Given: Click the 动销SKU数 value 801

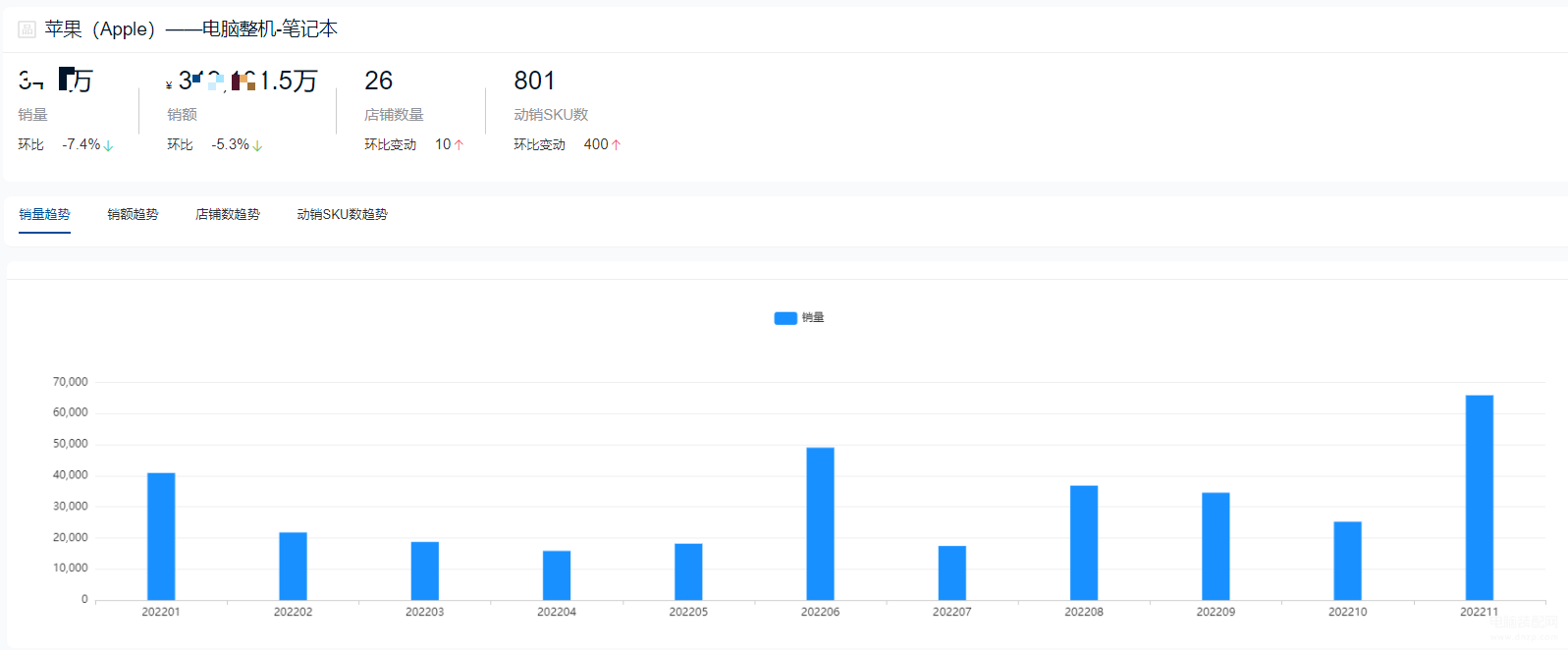Looking at the screenshot, I should (534, 81).
